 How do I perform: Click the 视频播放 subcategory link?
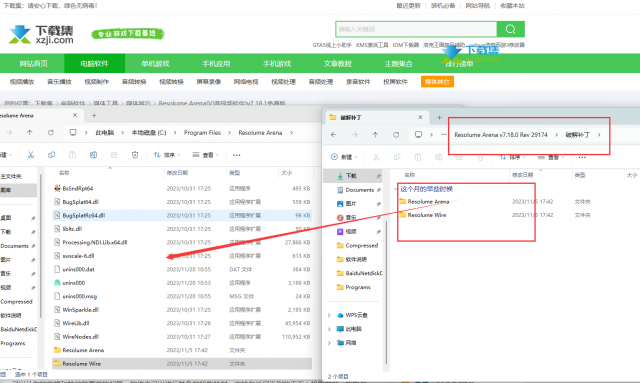22,82
